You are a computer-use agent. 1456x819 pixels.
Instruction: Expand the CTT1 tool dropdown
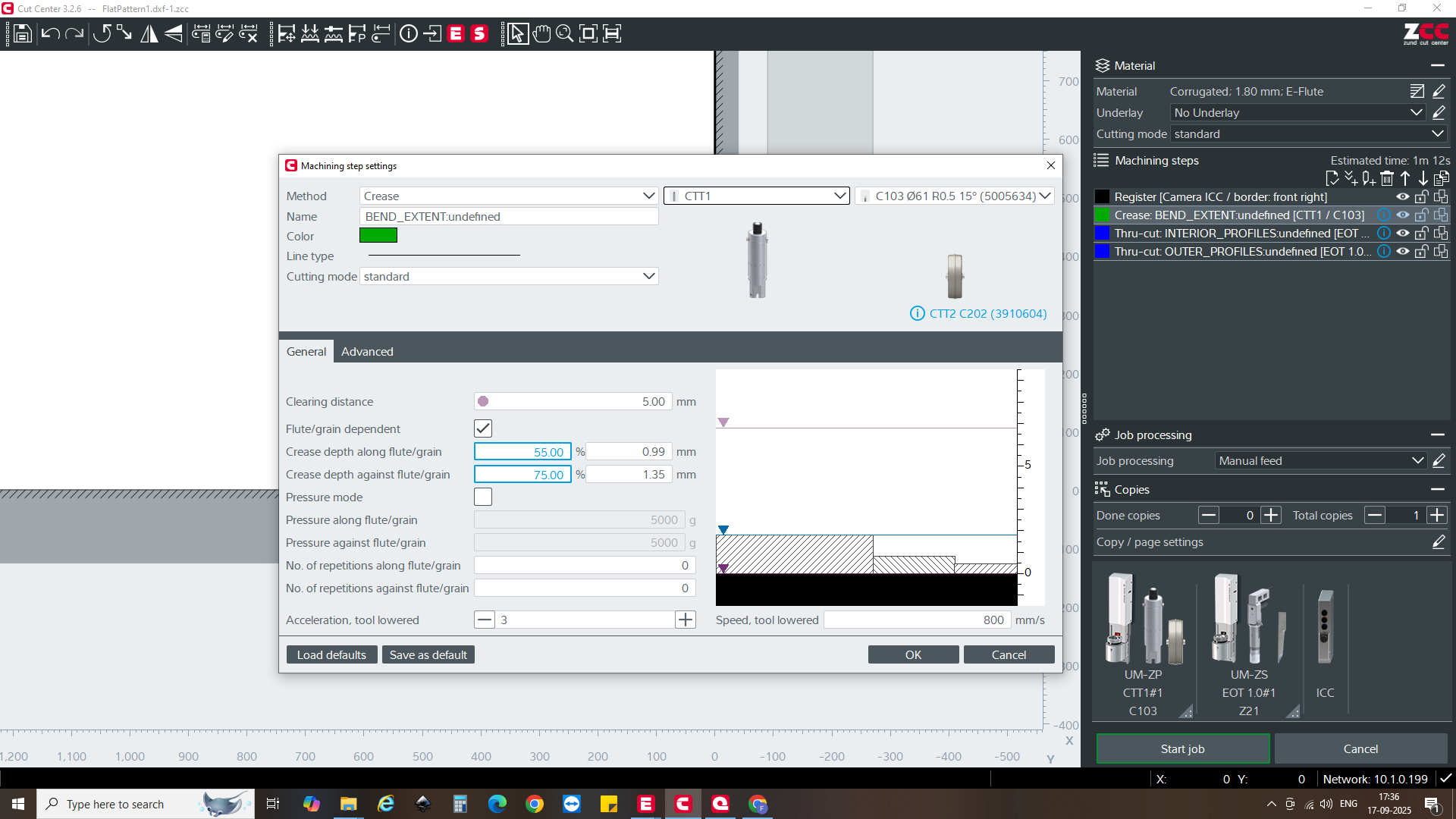tap(756, 196)
